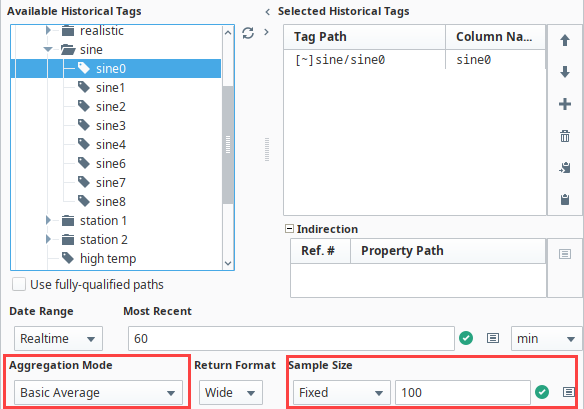Open the Return Format Wide dropdown

pyautogui.click(x=231, y=393)
